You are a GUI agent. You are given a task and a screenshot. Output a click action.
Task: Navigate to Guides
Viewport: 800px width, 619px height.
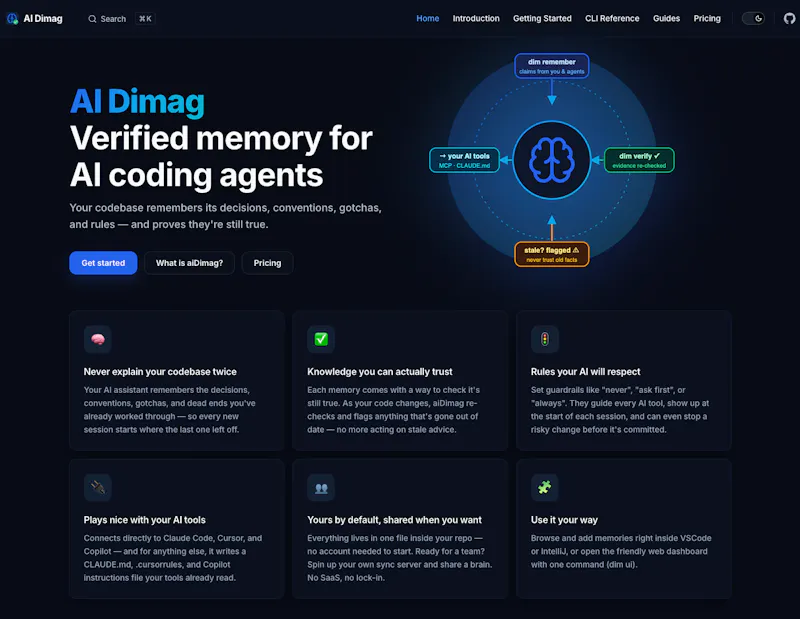pyautogui.click(x=666, y=18)
